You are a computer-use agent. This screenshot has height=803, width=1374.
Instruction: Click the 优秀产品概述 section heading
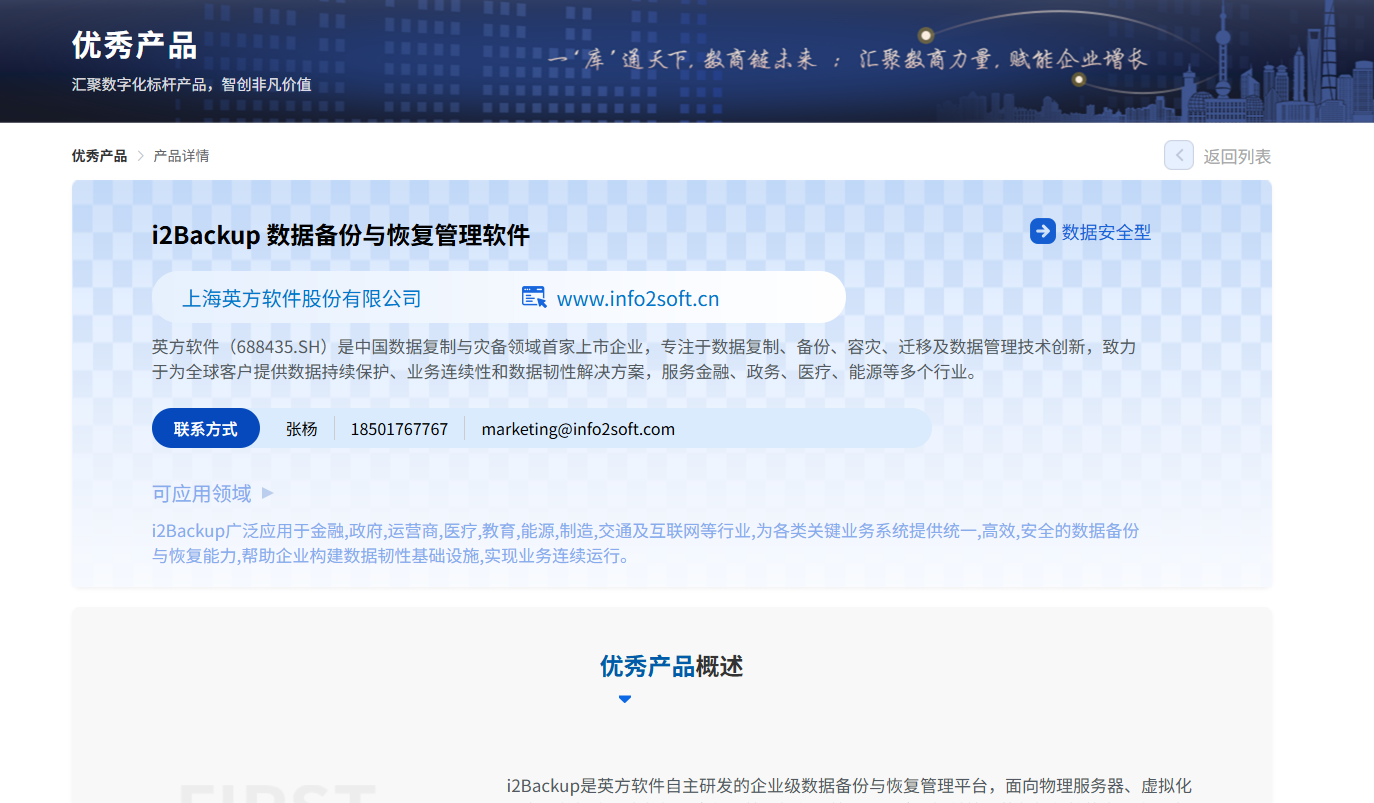click(672, 666)
